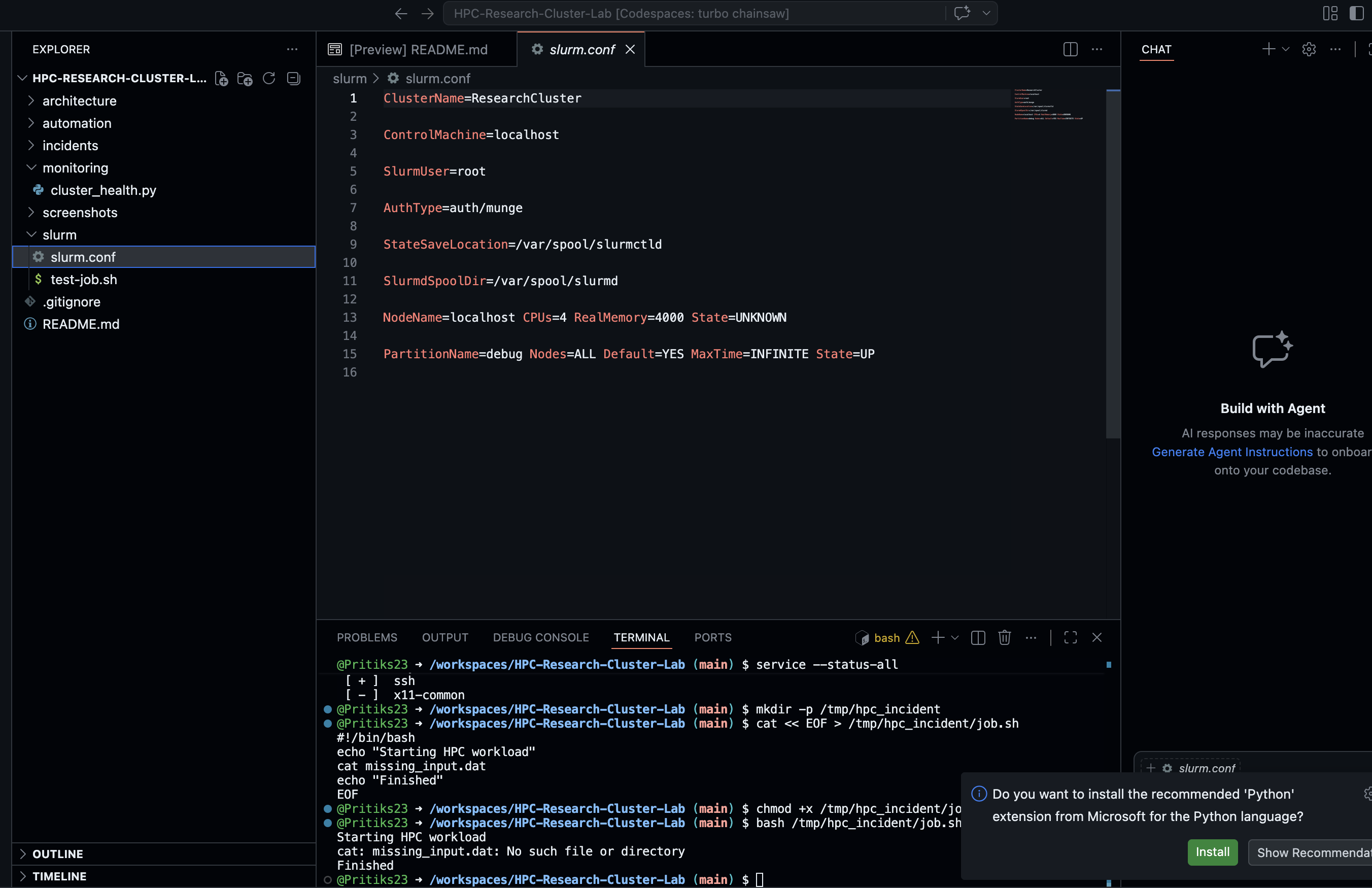Open terminal panel more actions menu
This screenshot has height=888, width=1372.
coord(1032,637)
